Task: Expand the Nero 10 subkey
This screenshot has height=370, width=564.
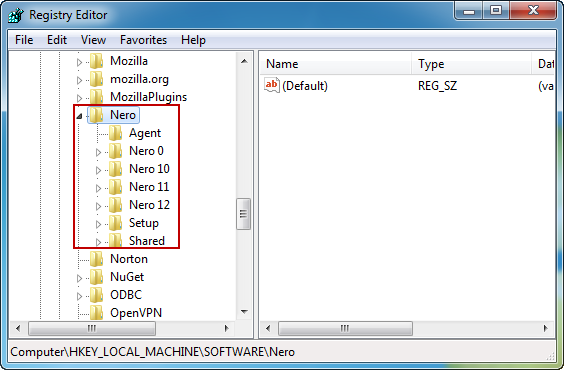Action: click(x=98, y=170)
